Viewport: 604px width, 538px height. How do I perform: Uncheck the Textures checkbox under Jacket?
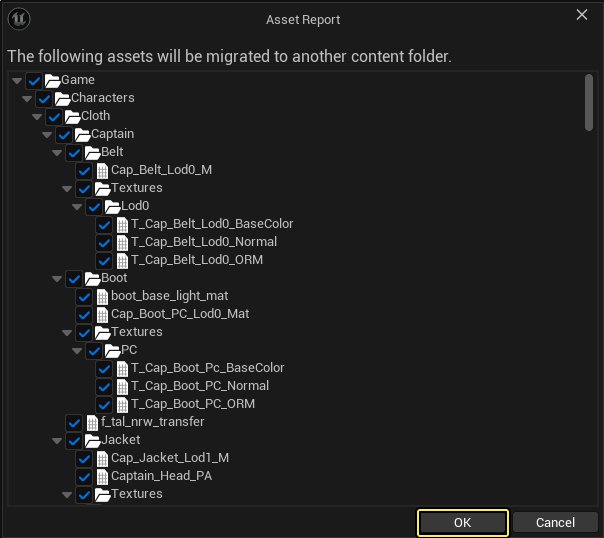[x=84, y=495]
